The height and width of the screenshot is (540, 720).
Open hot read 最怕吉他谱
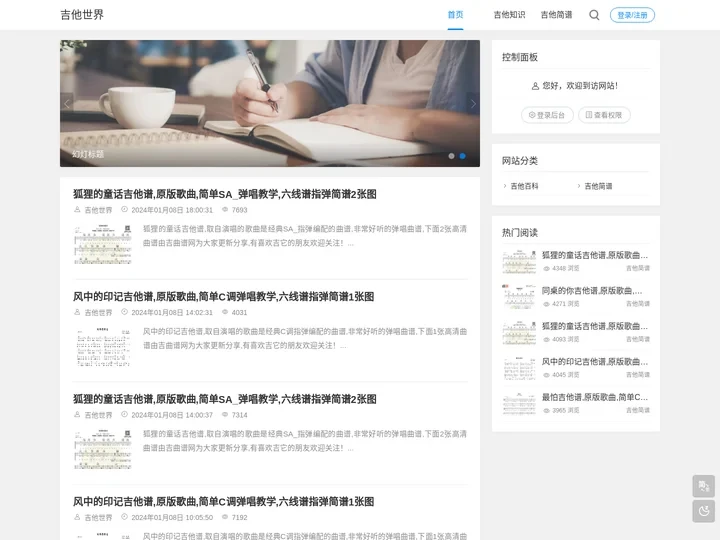point(595,397)
